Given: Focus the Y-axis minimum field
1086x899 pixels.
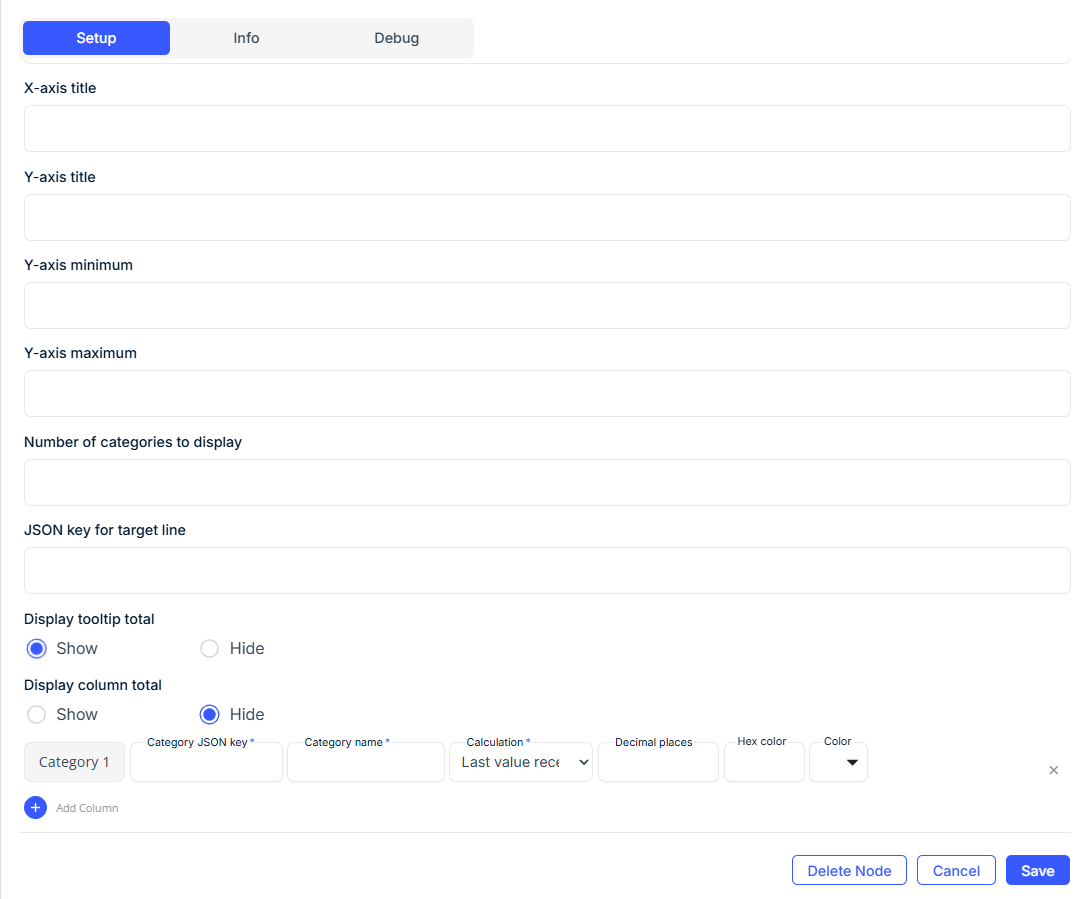Looking at the screenshot, I should (547, 305).
